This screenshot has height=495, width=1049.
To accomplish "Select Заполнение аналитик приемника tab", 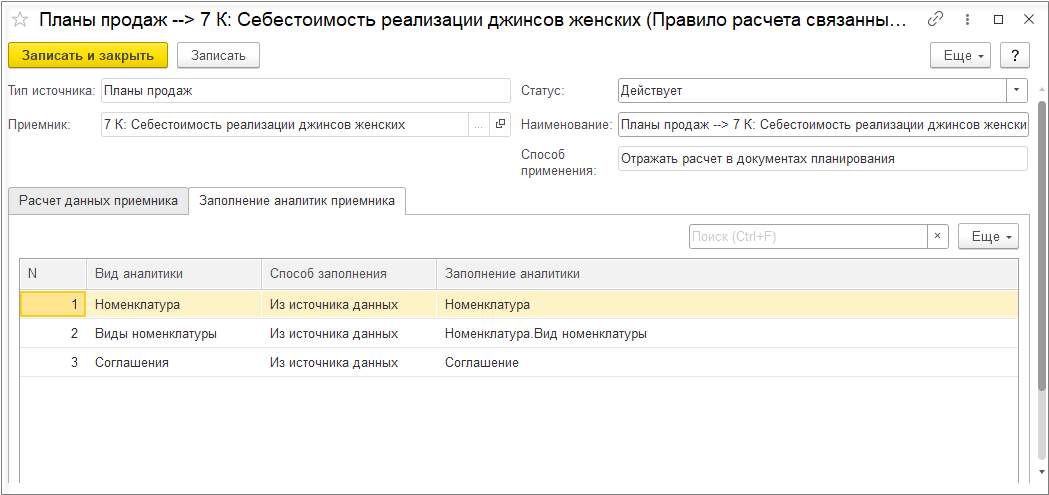I will 297,201.
